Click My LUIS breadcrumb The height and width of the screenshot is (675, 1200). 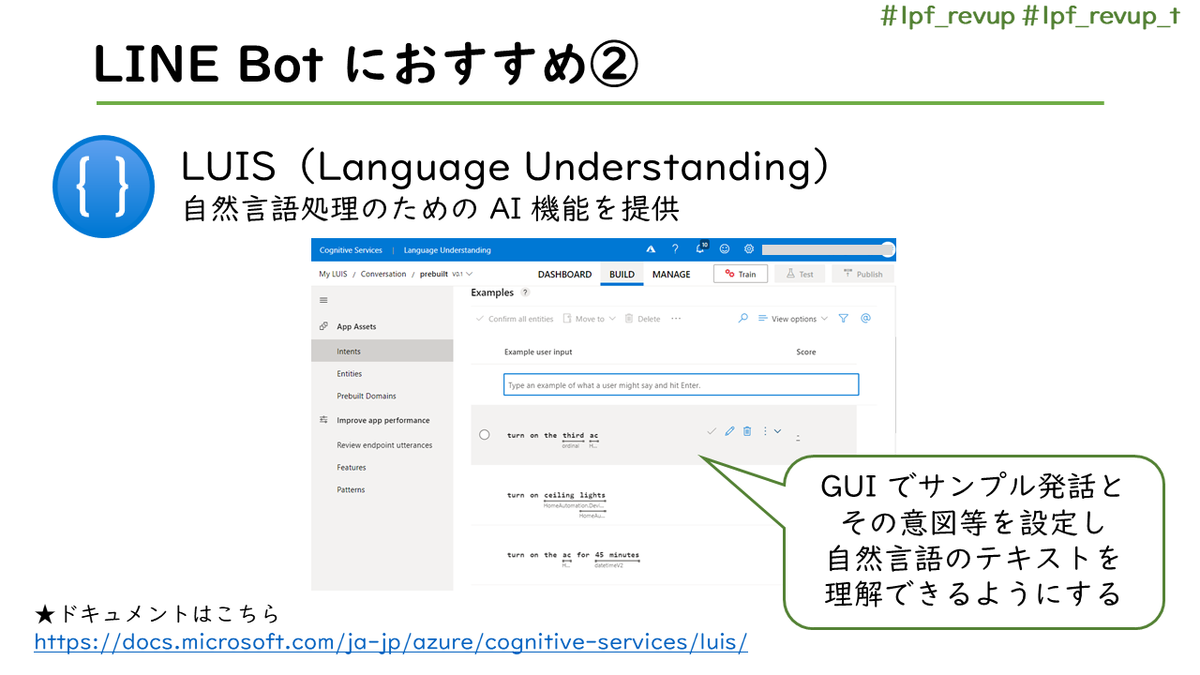(x=333, y=274)
